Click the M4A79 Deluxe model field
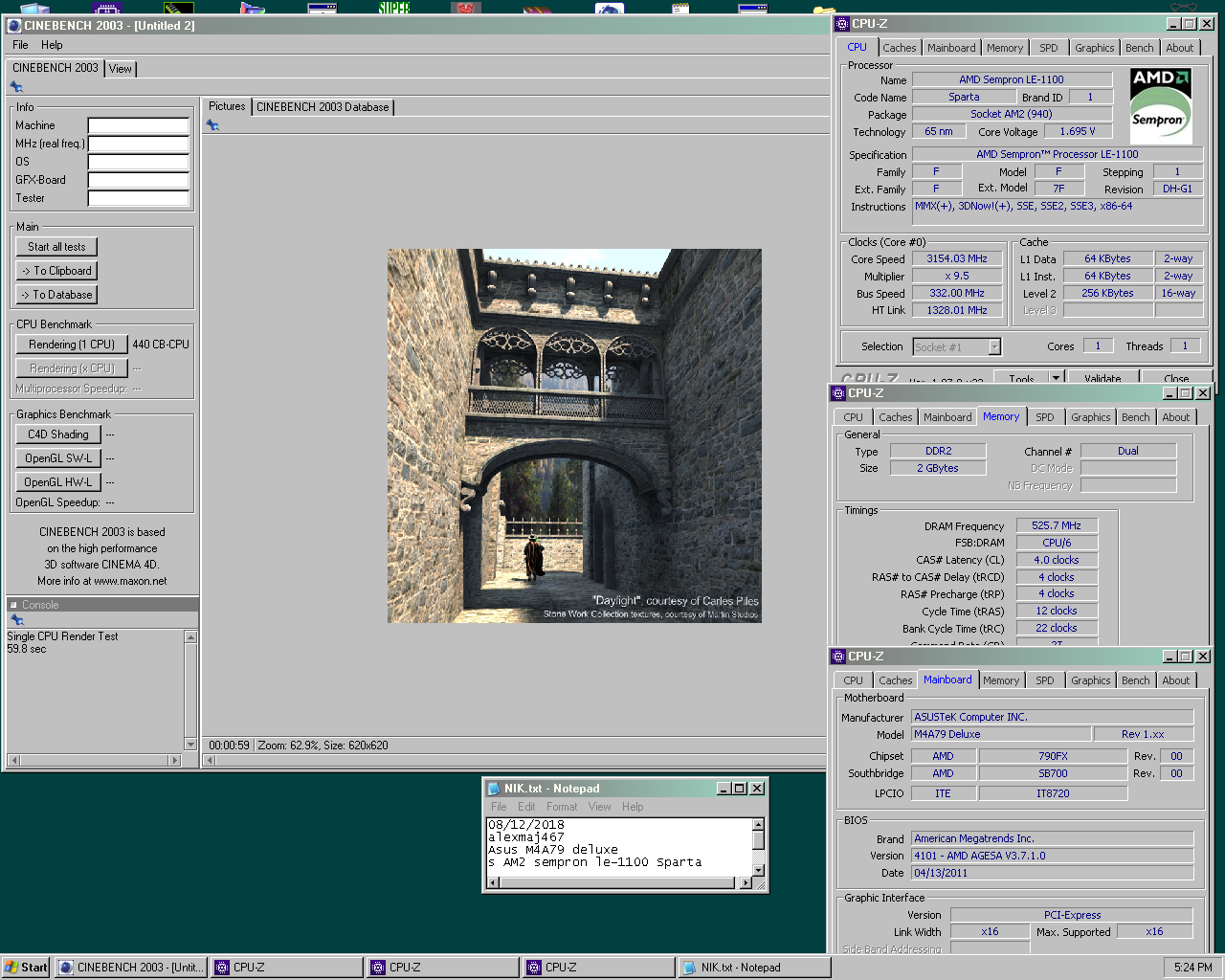The height and width of the screenshot is (980, 1225). click(1001, 734)
